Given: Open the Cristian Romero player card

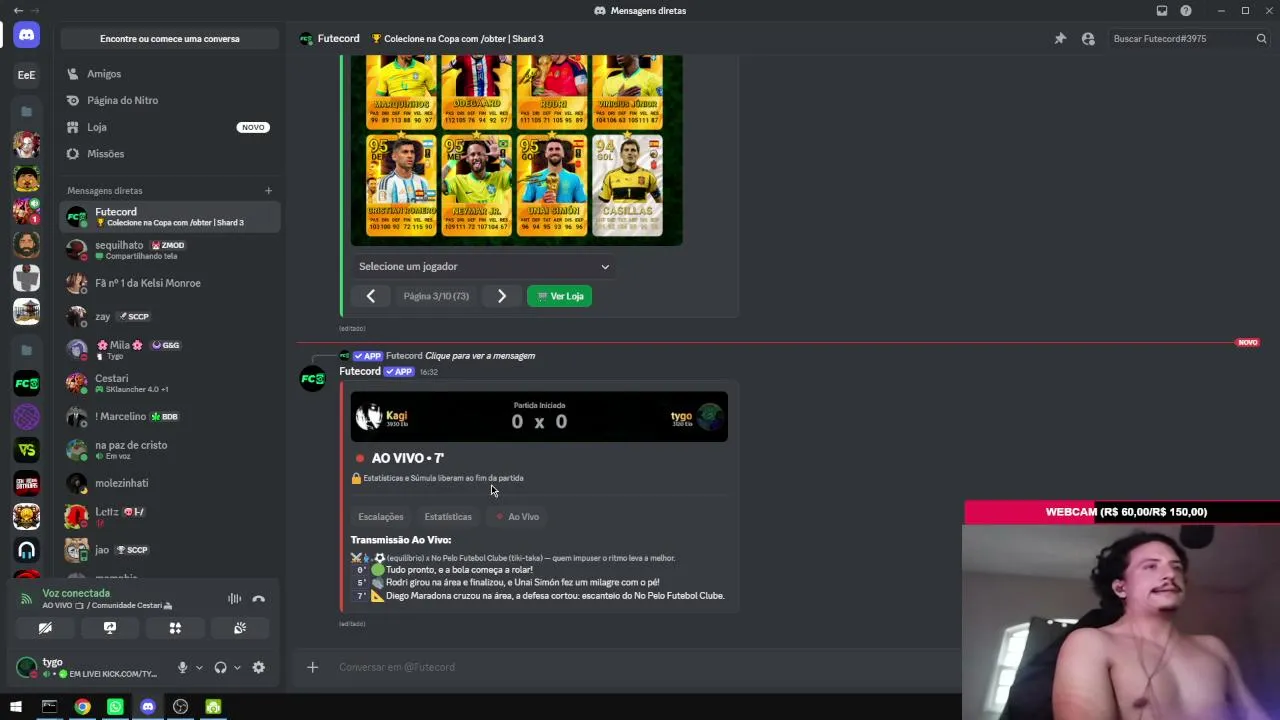Looking at the screenshot, I should pyautogui.click(x=402, y=187).
